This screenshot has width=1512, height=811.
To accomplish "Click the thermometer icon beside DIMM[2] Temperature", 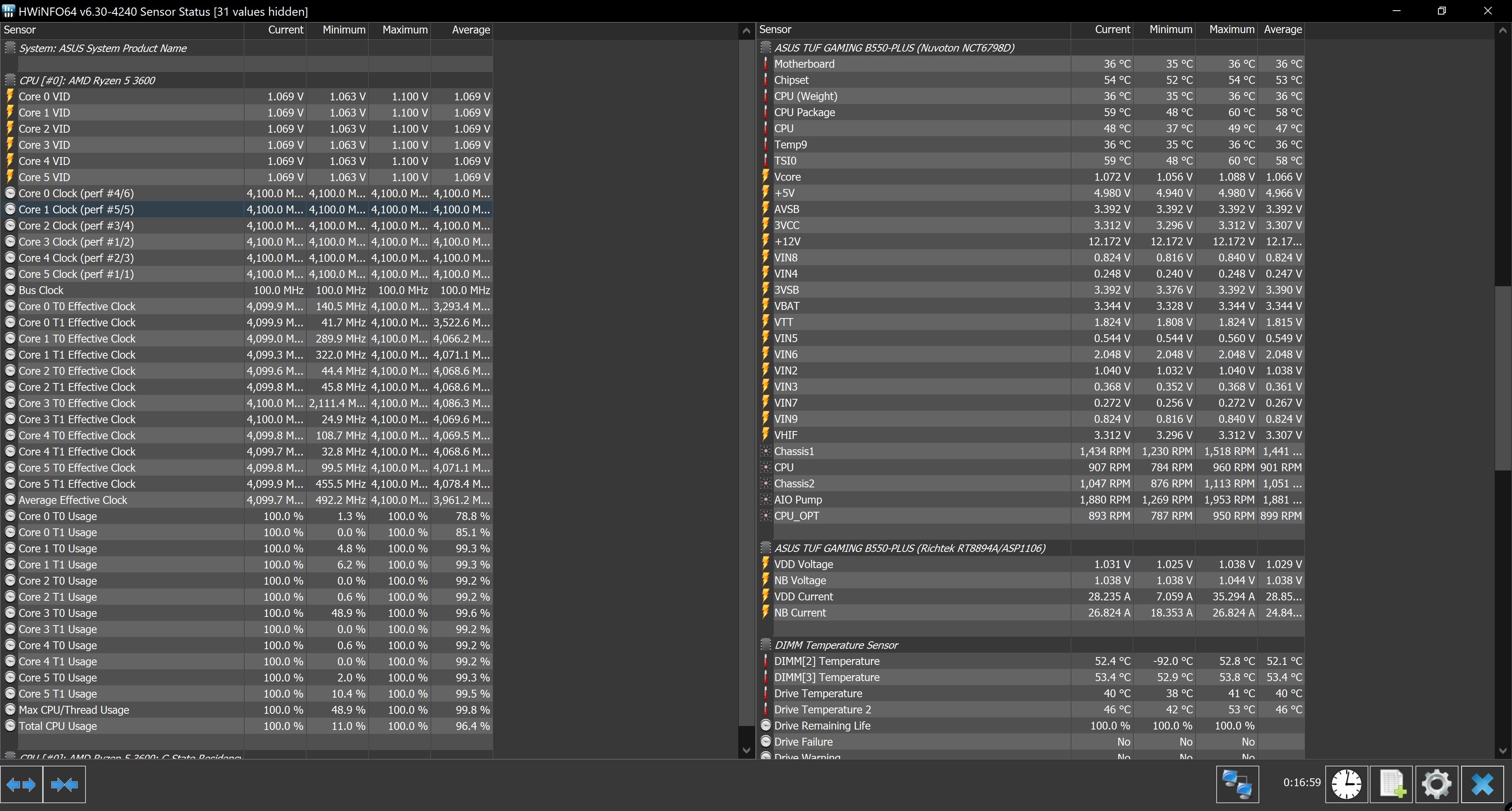I will tap(765, 661).
